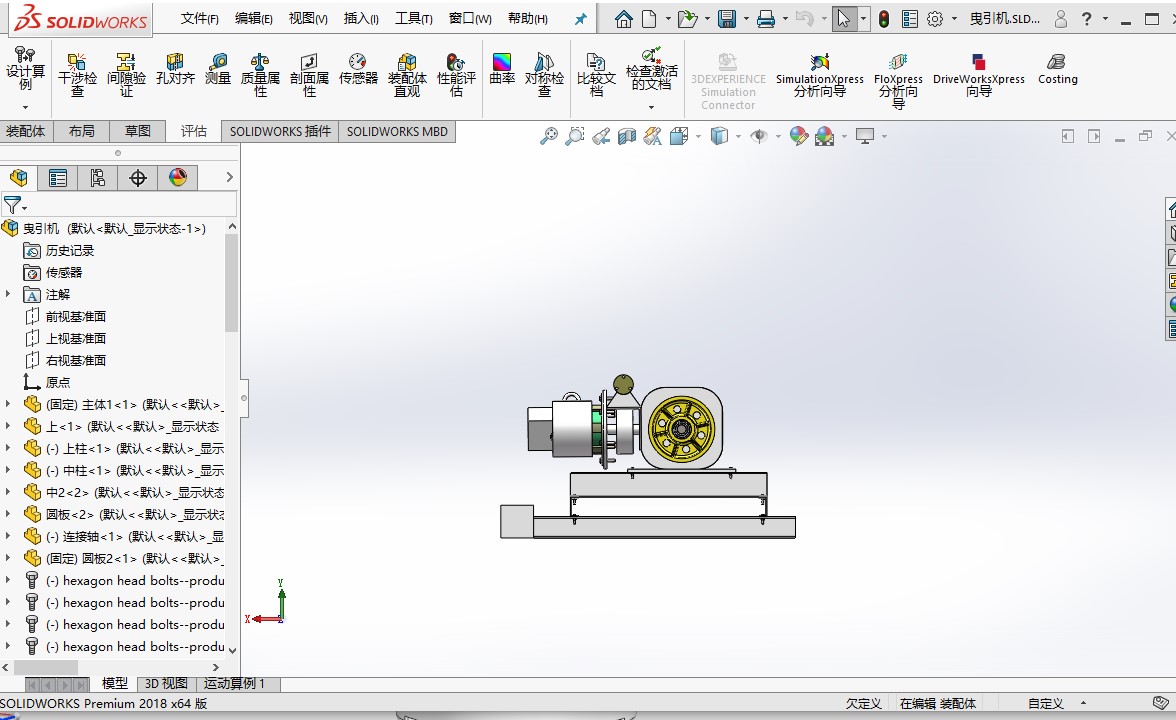
Task: Open the ConfigurationManager tab icon
Action: point(98,178)
